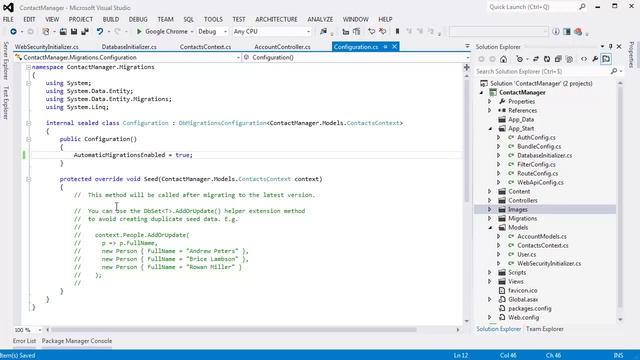The image size is (640, 360).
Task: Switch to the AccountController.cs tab
Action: click(x=282, y=47)
